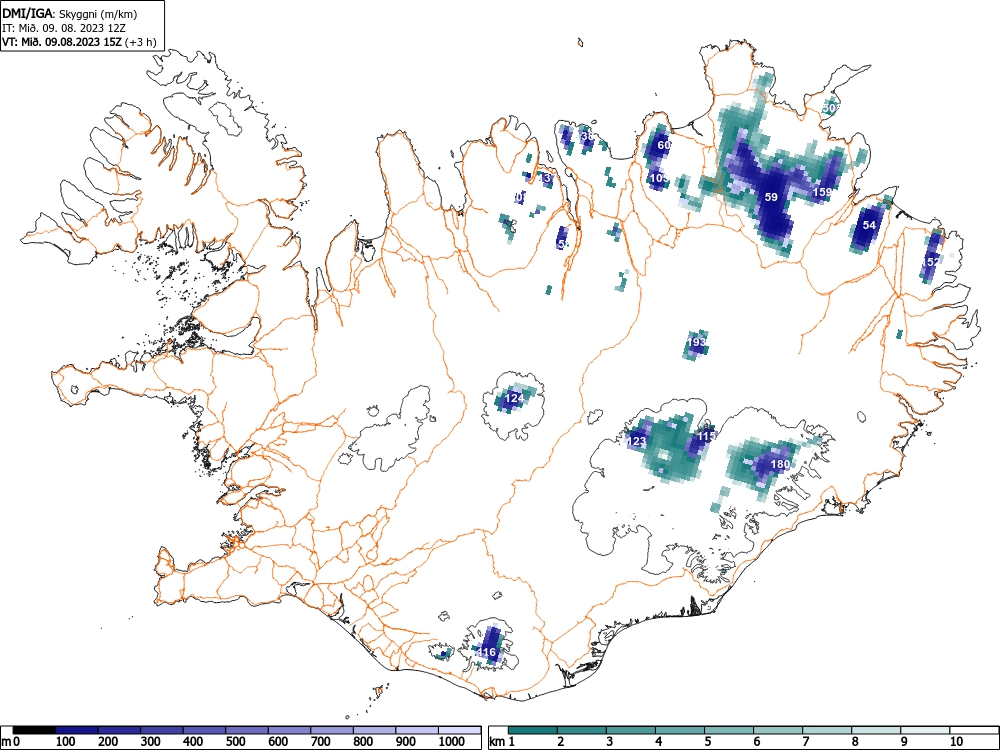Click the pale swatch between 9 and 10 km
Viewport: 1000px width, 750px height.
pos(925,730)
